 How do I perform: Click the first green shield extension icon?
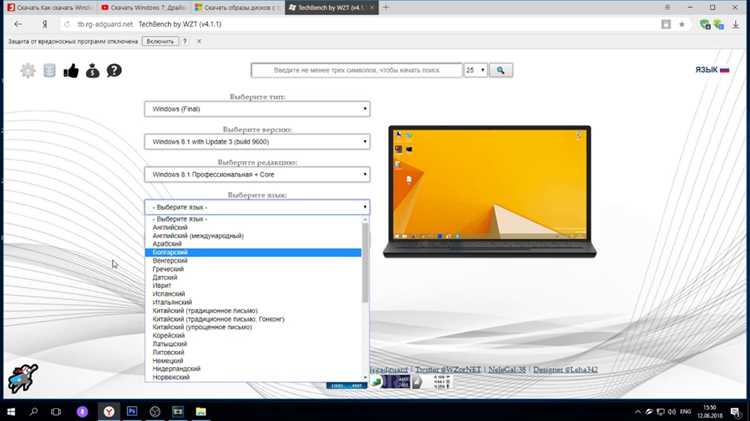[705, 24]
